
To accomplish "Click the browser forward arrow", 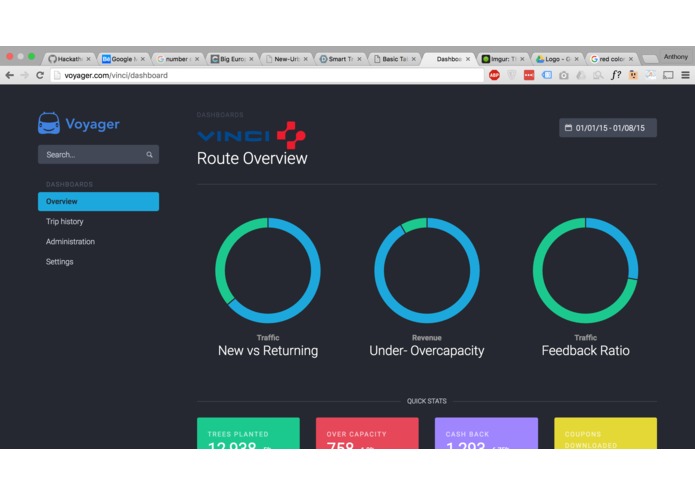I will click(x=25, y=75).
